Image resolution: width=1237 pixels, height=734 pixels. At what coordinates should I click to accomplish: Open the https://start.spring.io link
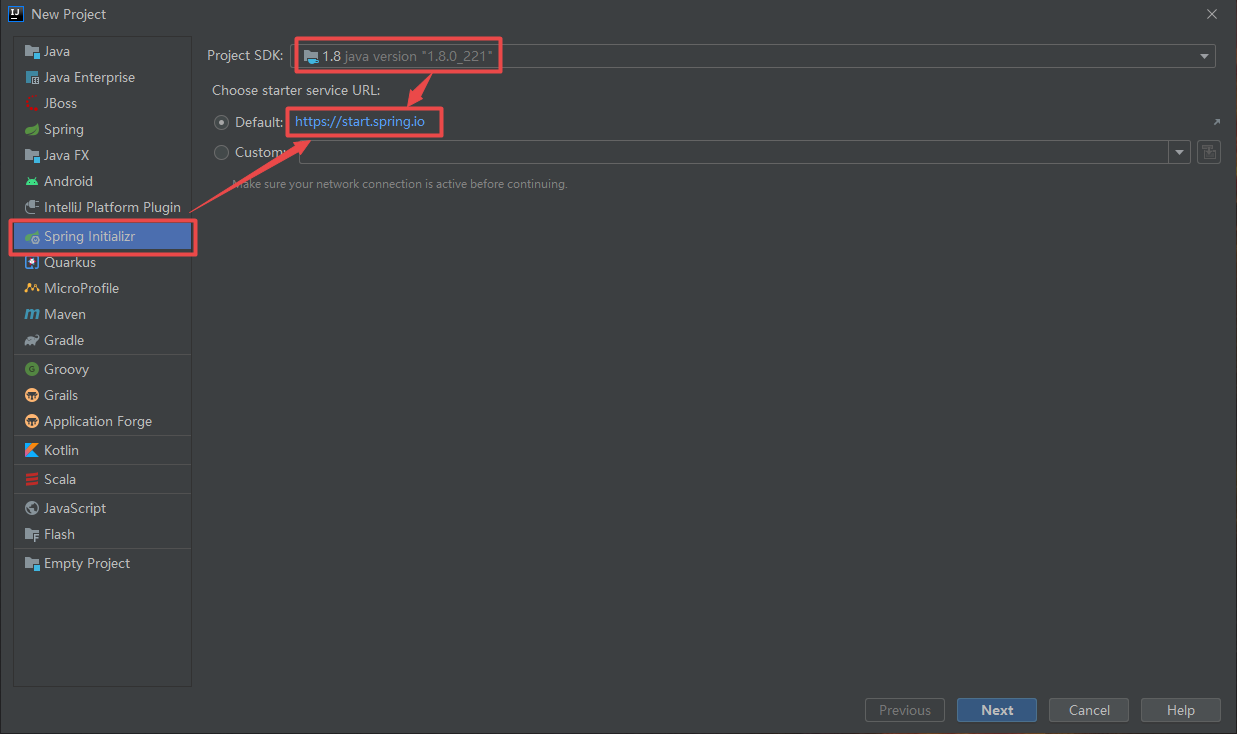(360, 122)
